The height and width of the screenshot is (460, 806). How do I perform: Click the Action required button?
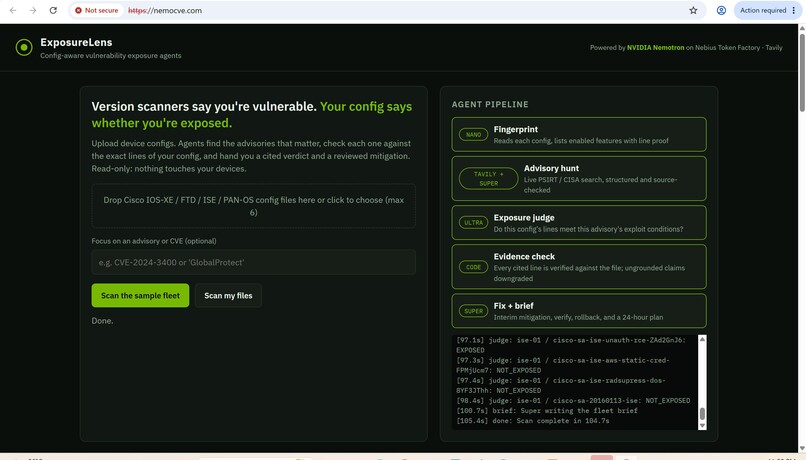[768, 10]
